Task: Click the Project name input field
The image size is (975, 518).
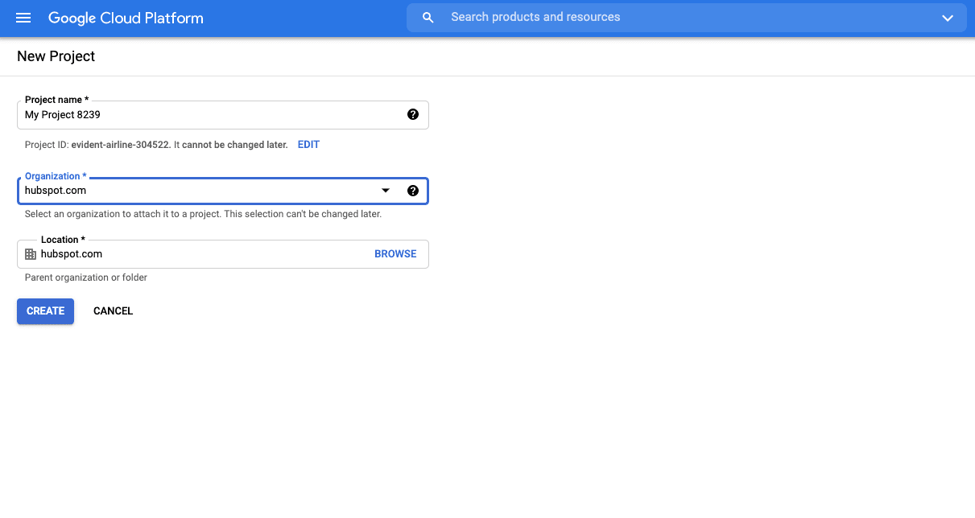Action: click(x=223, y=115)
